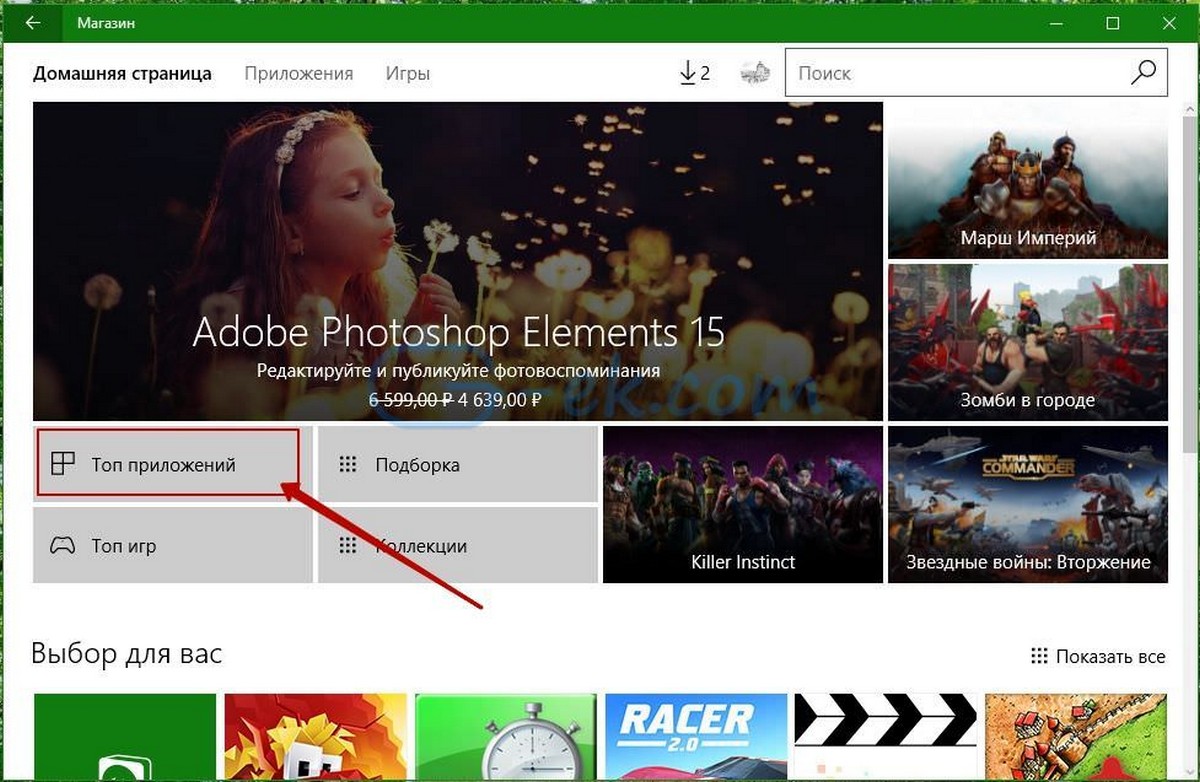This screenshot has height=782, width=1200.
Task: Open the Подборка section
Action: 458,464
